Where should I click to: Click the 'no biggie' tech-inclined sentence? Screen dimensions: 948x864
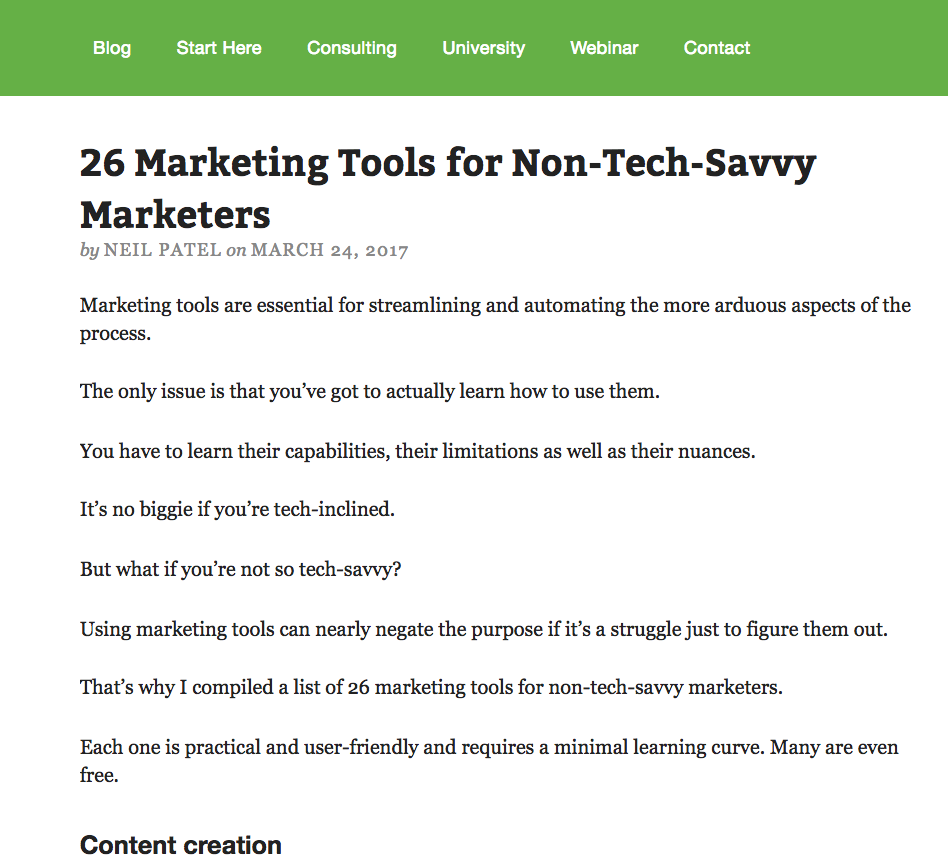[237, 509]
